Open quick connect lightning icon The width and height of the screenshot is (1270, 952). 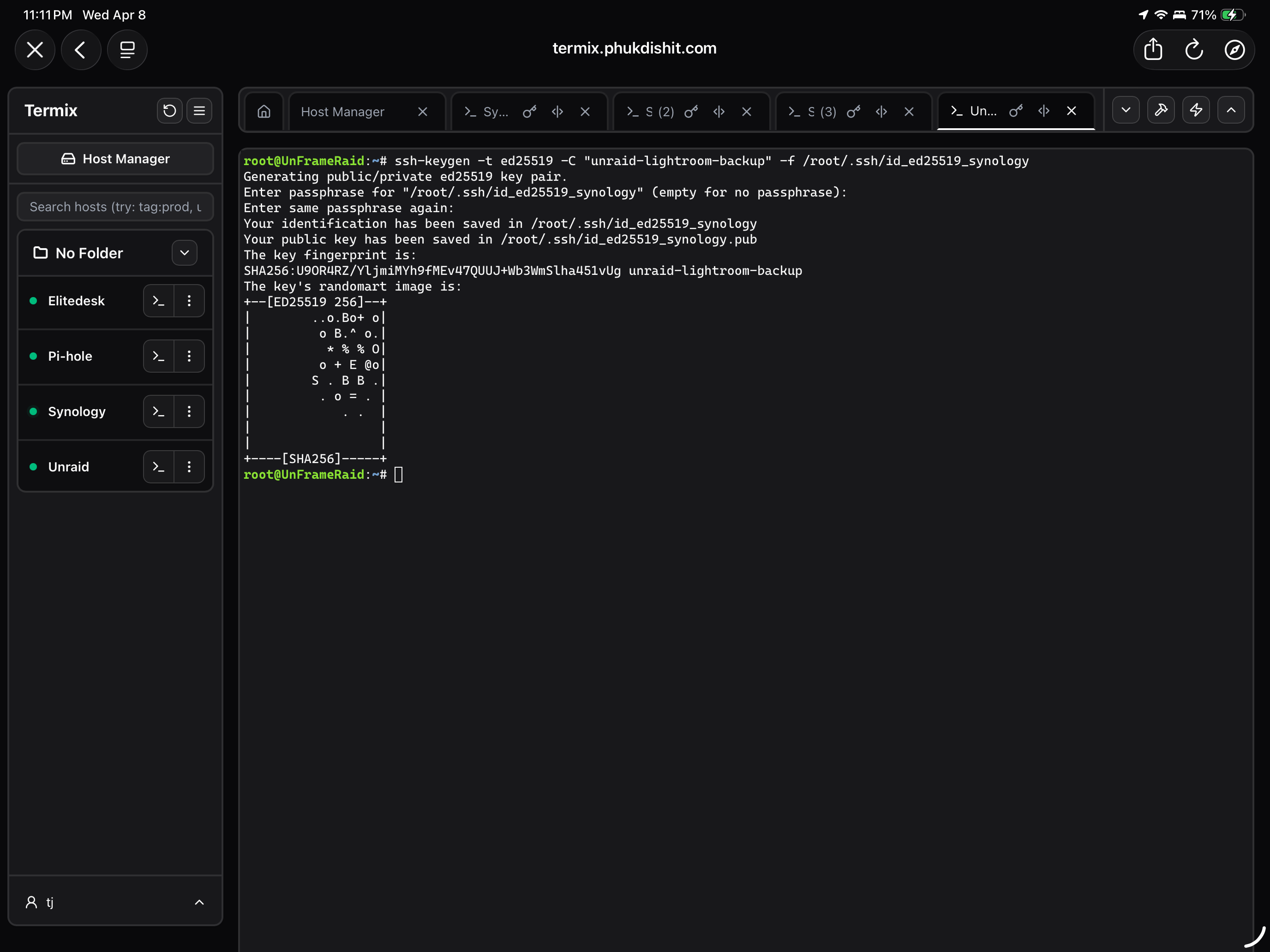tap(1196, 110)
